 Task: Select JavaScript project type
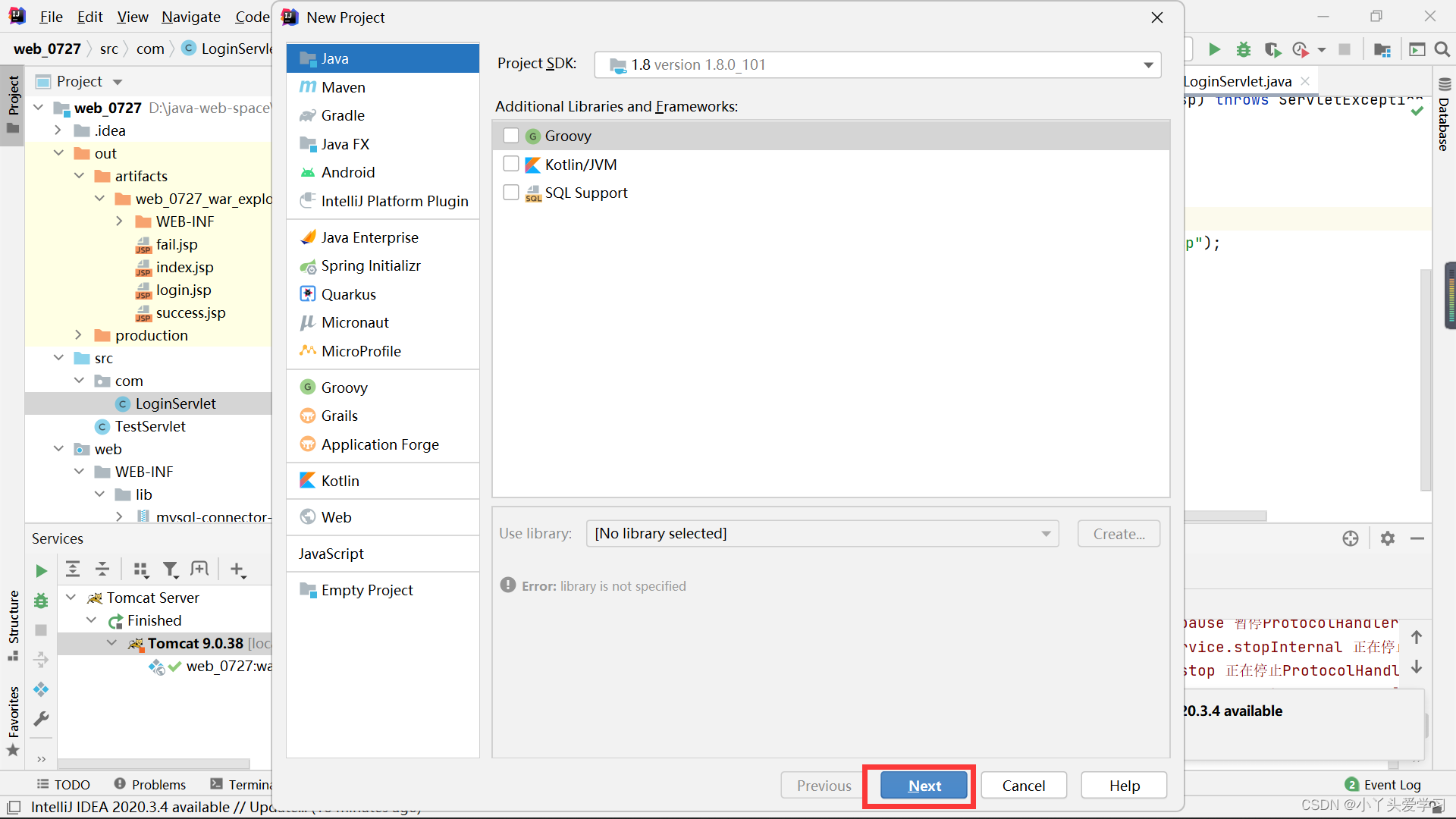pos(383,554)
